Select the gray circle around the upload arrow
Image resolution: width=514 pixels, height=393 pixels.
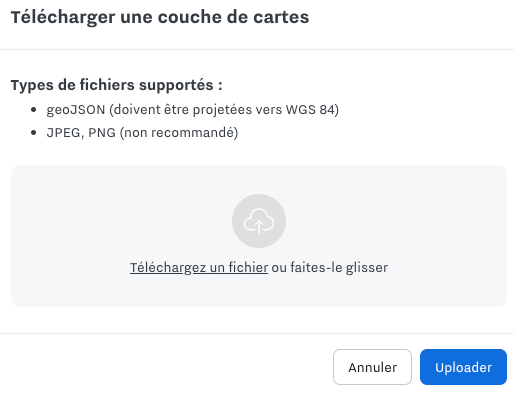259,221
